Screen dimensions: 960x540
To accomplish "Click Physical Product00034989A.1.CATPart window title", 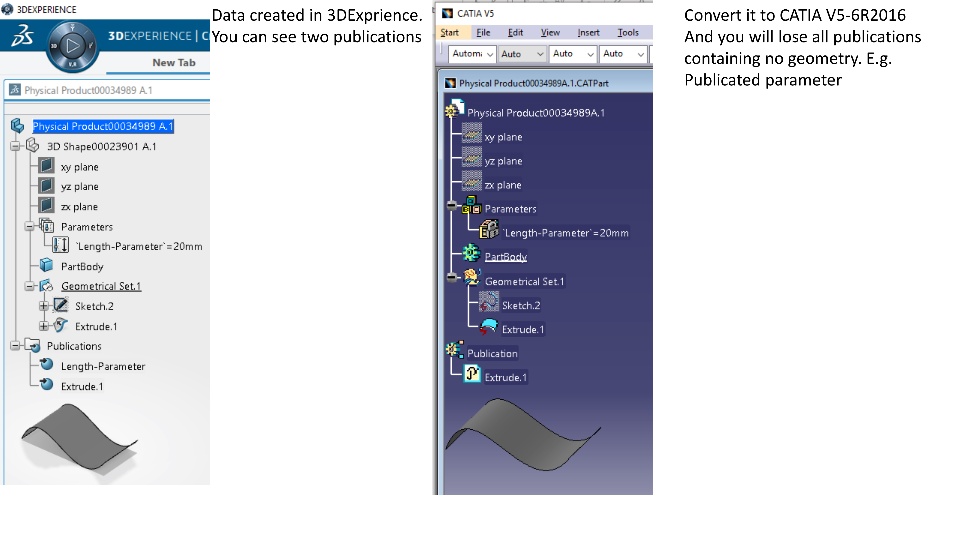I will coord(534,83).
